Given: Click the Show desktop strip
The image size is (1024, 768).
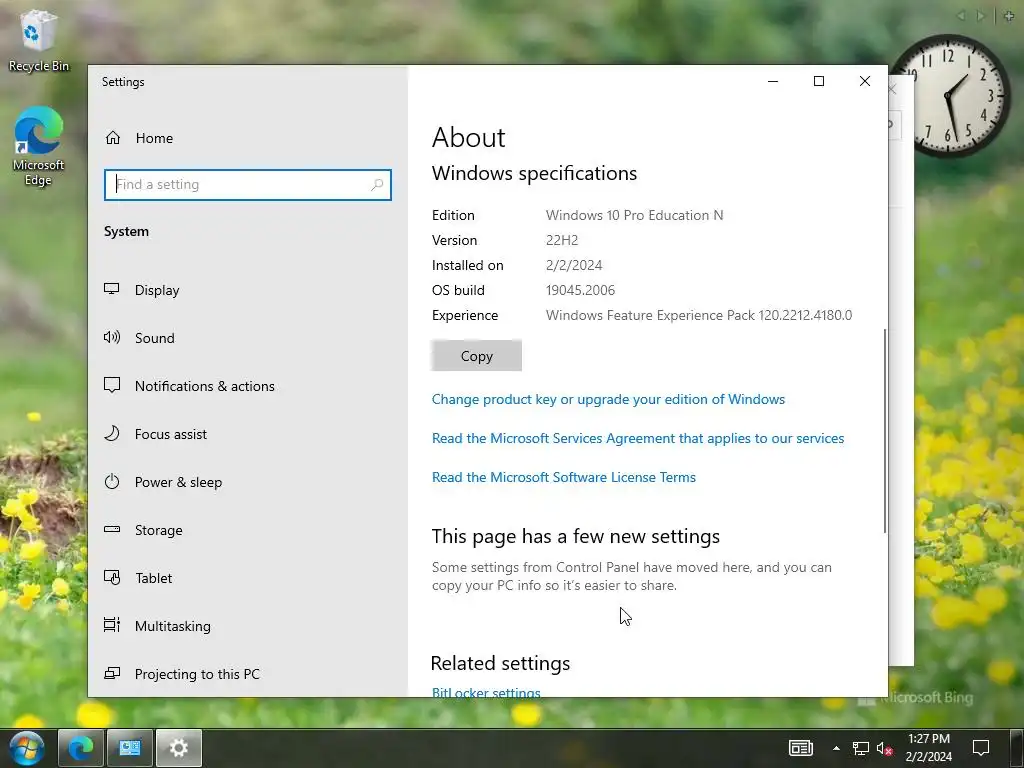Looking at the screenshot, I should point(1017,748).
